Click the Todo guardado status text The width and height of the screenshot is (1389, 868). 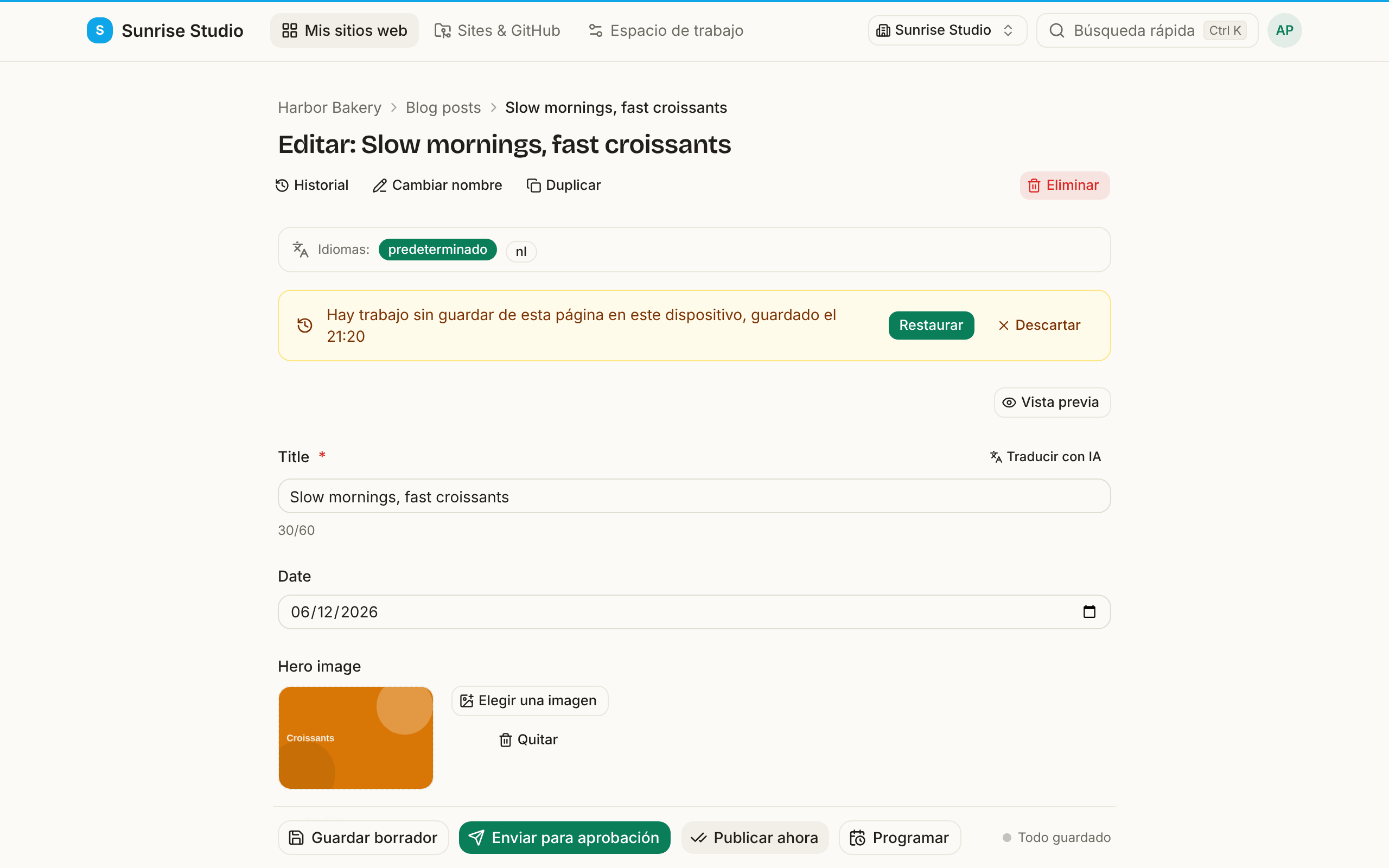click(x=1063, y=838)
